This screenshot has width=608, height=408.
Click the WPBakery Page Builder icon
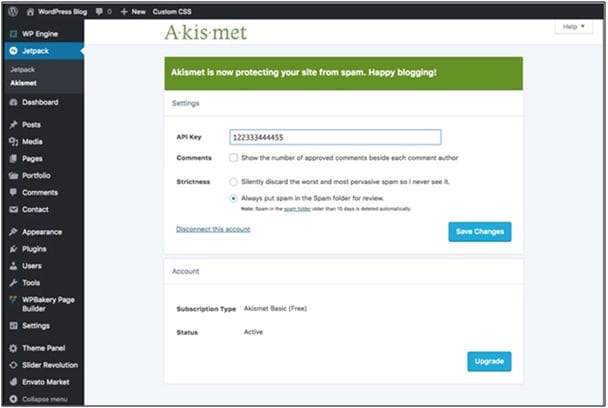coord(14,300)
